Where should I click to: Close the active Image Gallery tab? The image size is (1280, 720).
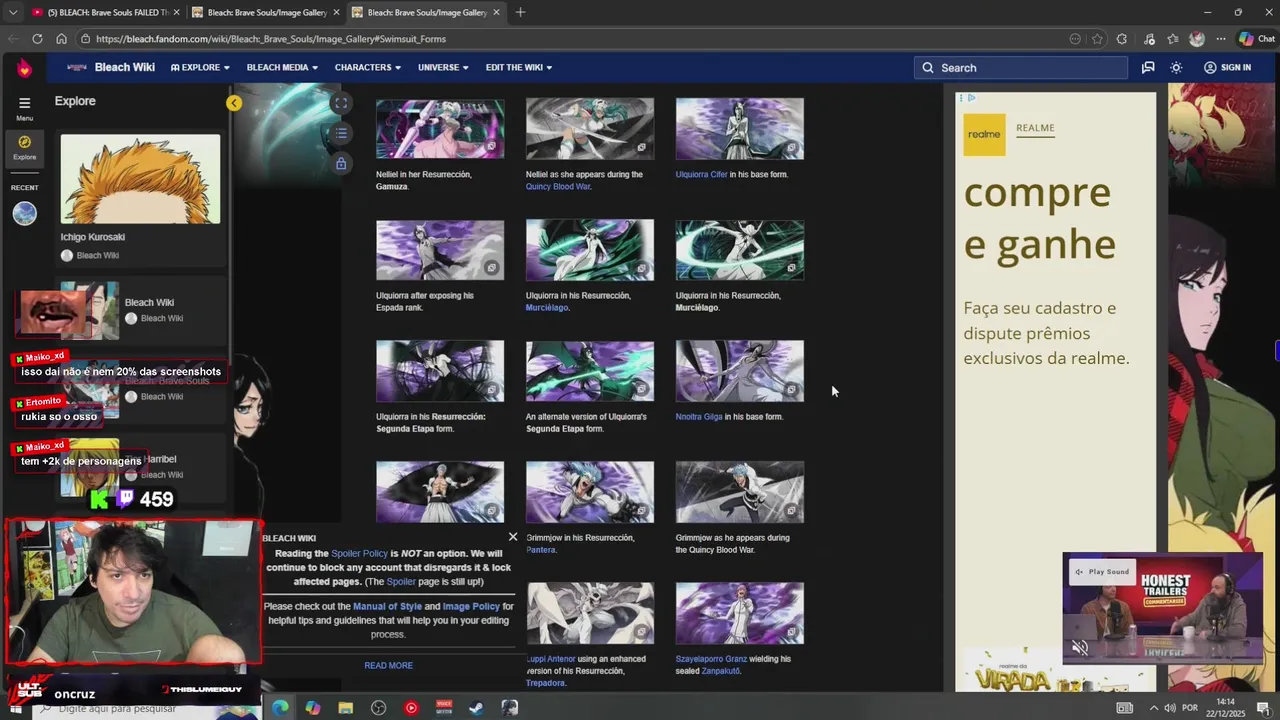(496, 12)
